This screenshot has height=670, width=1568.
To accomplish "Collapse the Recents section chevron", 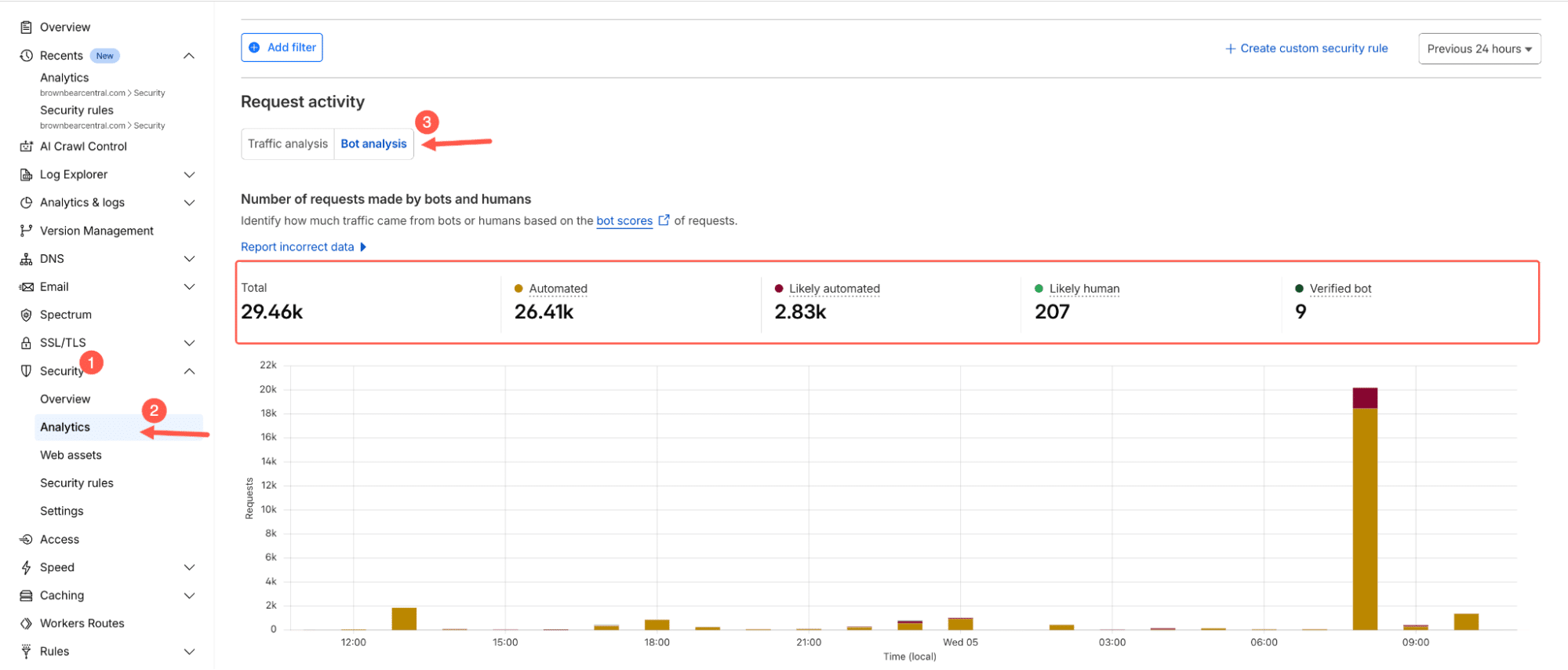I will click(189, 56).
